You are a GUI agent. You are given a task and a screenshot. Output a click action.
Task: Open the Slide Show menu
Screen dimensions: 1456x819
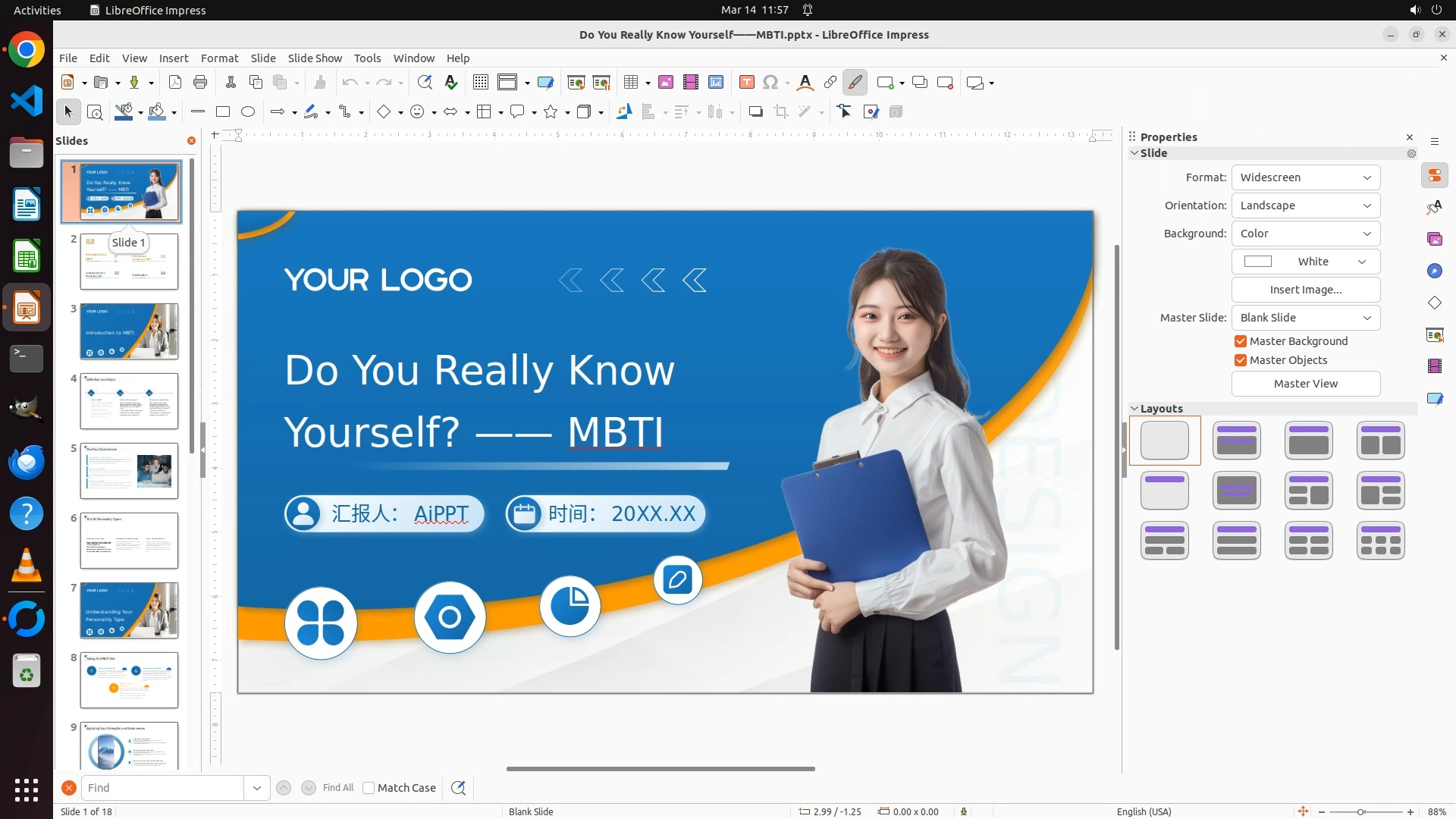coord(314,58)
